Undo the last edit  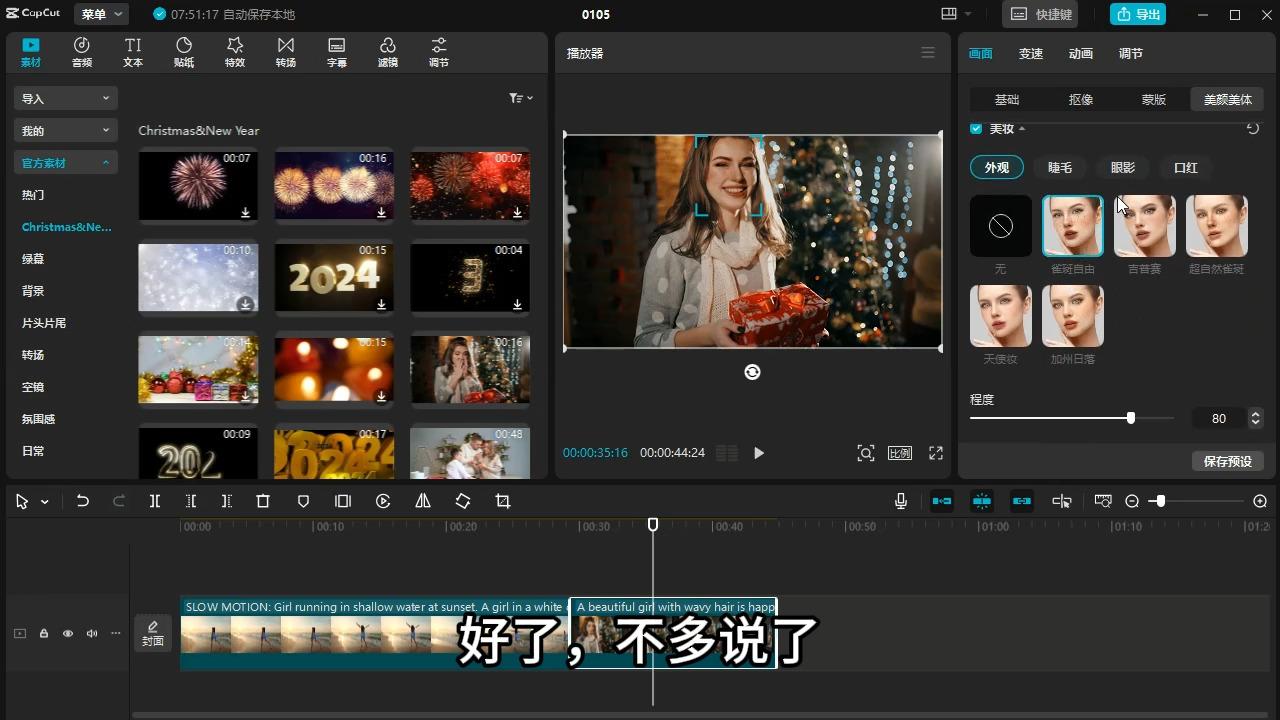pos(83,500)
